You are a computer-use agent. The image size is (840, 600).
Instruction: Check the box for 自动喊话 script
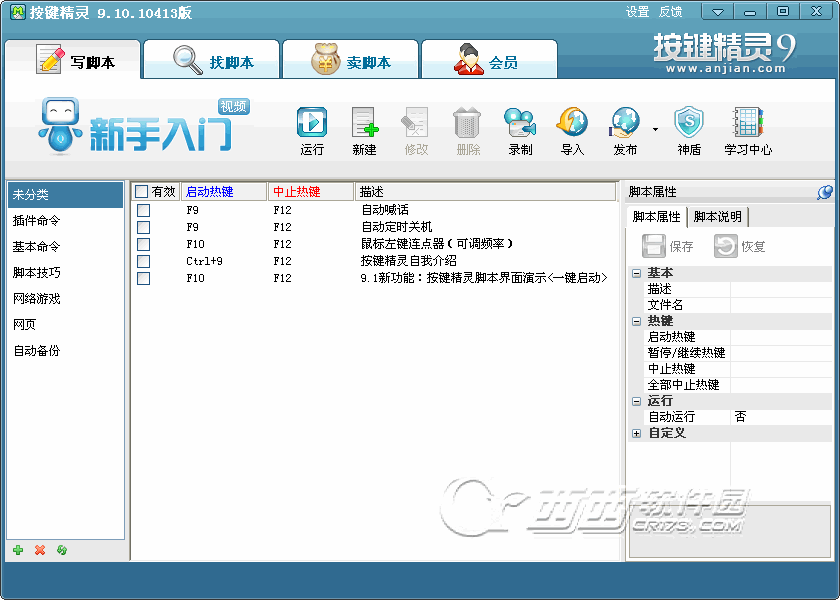[143, 210]
